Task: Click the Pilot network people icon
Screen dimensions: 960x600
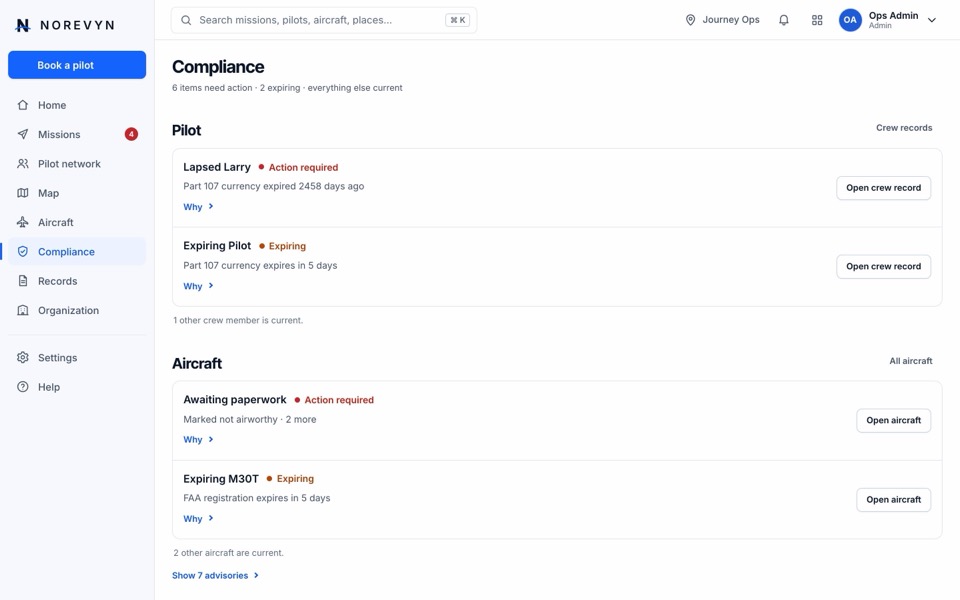Action: point(23,164)
